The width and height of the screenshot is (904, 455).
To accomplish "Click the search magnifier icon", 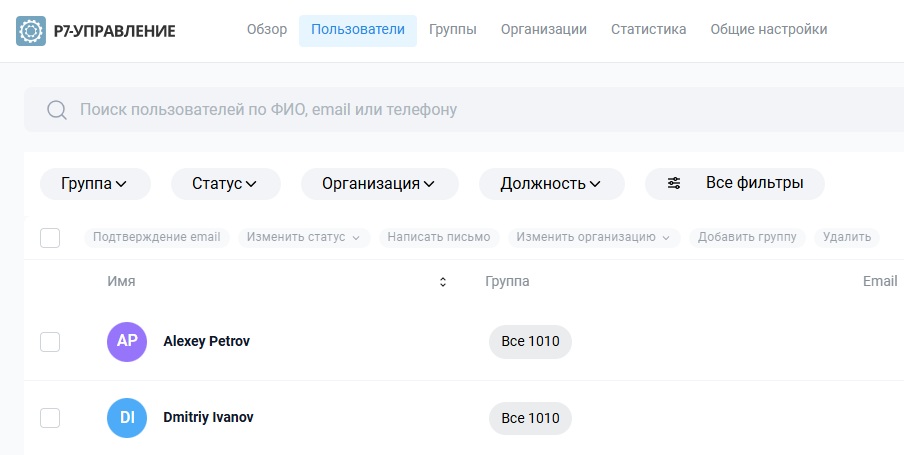I will point(57,110).
